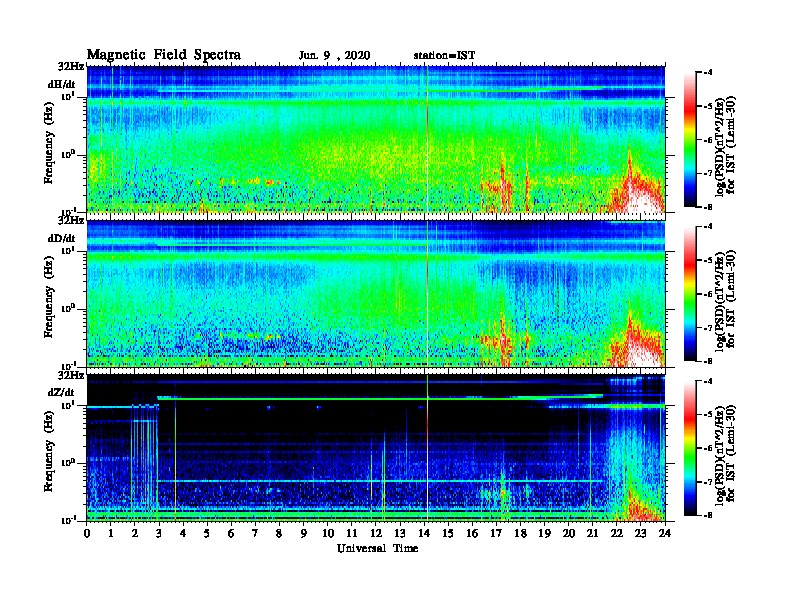Image resolution: width=792 pixels, height=612 pixels.
Task: Click the '32Hz' label above dH/dt
Action: 71,66
